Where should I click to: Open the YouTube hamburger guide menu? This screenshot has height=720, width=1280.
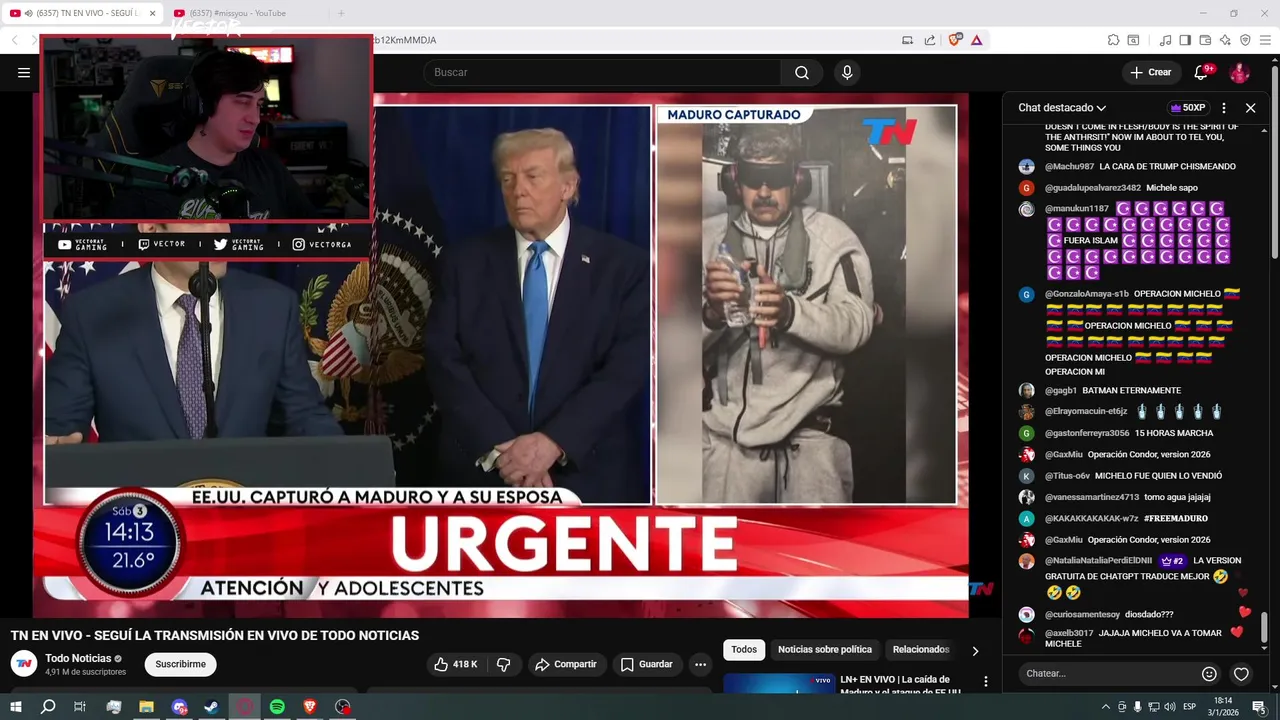(24, 72)
